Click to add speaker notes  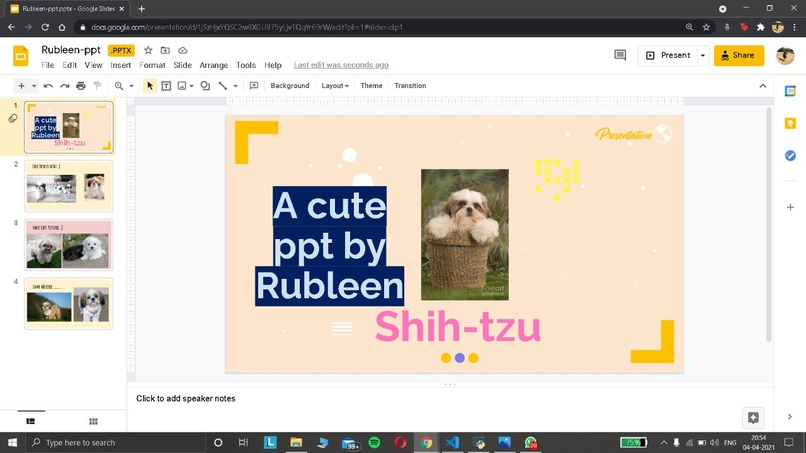coord(186,398)
